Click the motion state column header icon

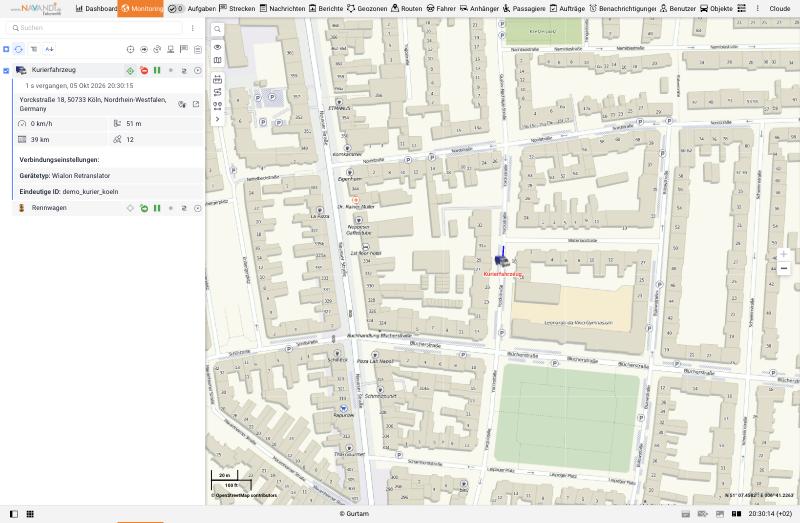click(144, 49)
